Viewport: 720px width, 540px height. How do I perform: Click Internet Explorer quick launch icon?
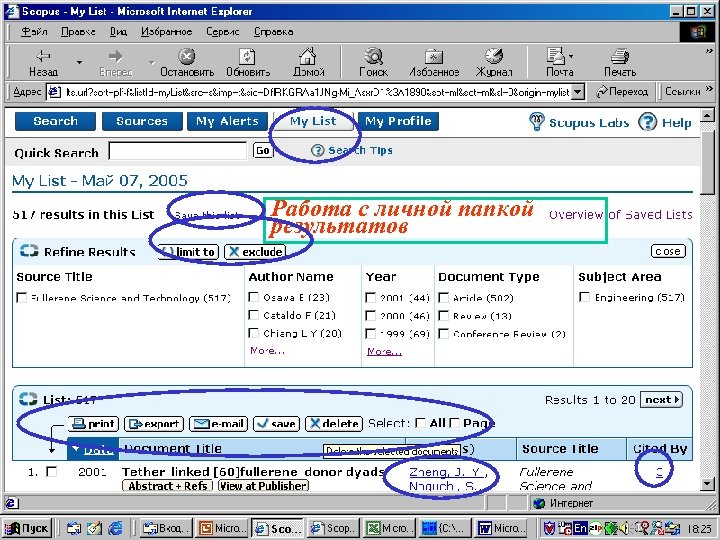coord(114,528)
